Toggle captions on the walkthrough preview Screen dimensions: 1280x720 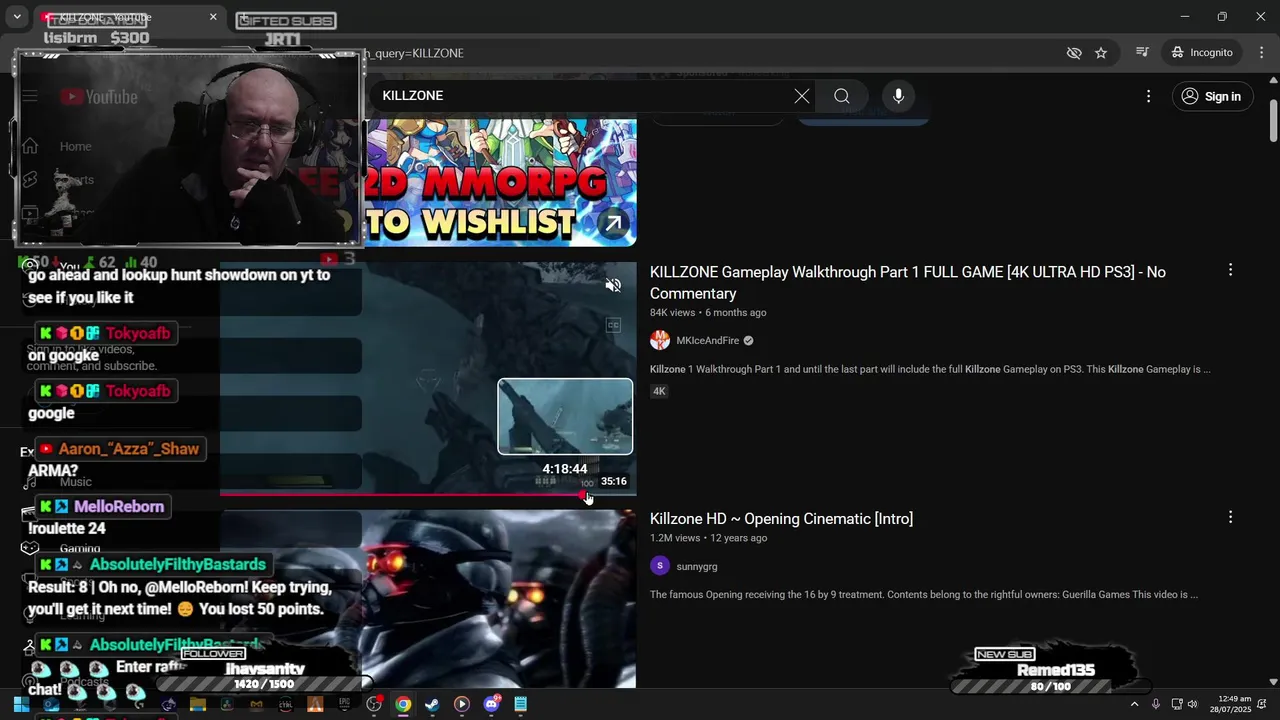pos(613,325)
